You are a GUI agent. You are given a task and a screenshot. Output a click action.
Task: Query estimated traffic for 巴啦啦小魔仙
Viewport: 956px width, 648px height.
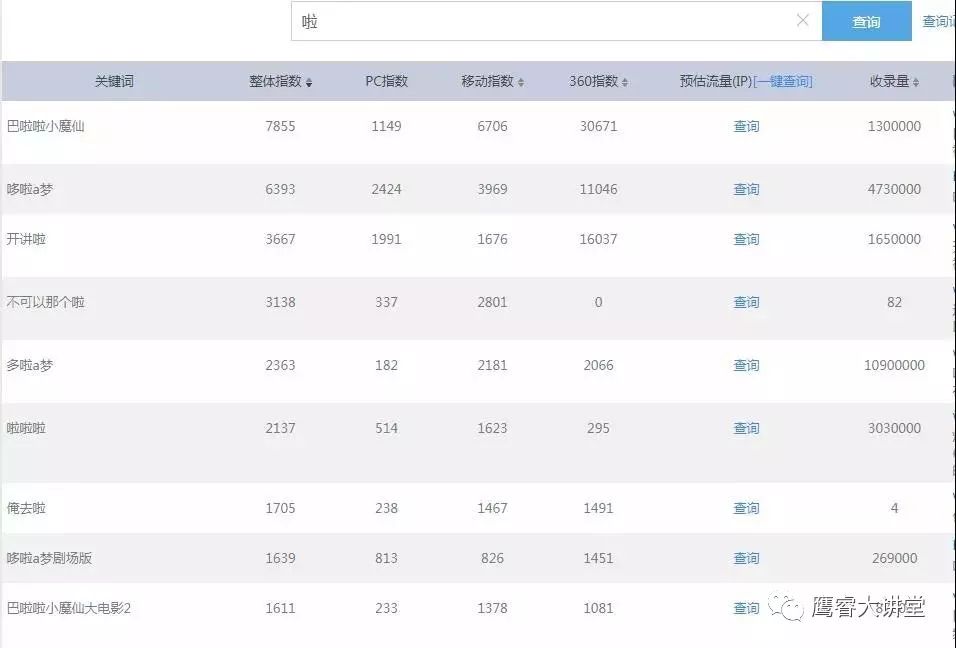click(746, 126)
